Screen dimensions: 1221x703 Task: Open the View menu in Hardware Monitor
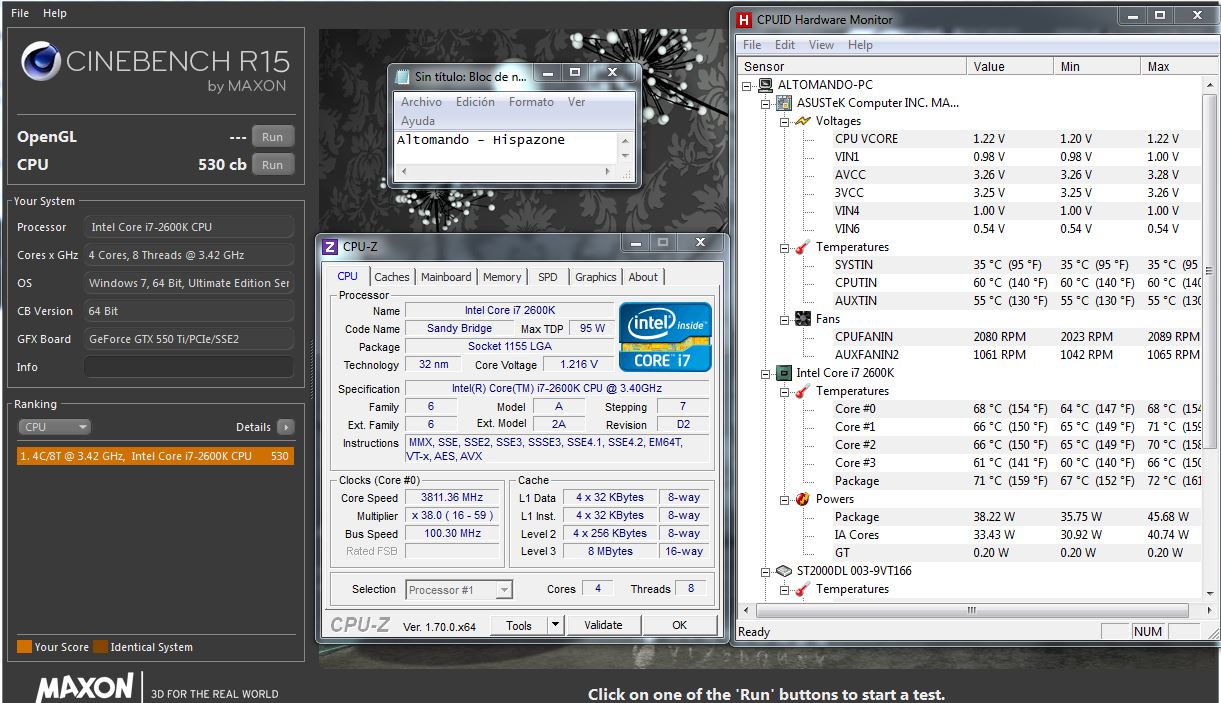coord(821,45)
